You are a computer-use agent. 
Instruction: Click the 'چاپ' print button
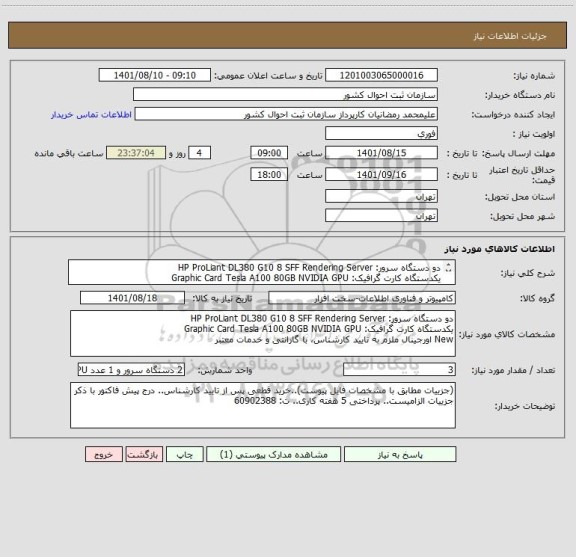(x=184, y=454)
